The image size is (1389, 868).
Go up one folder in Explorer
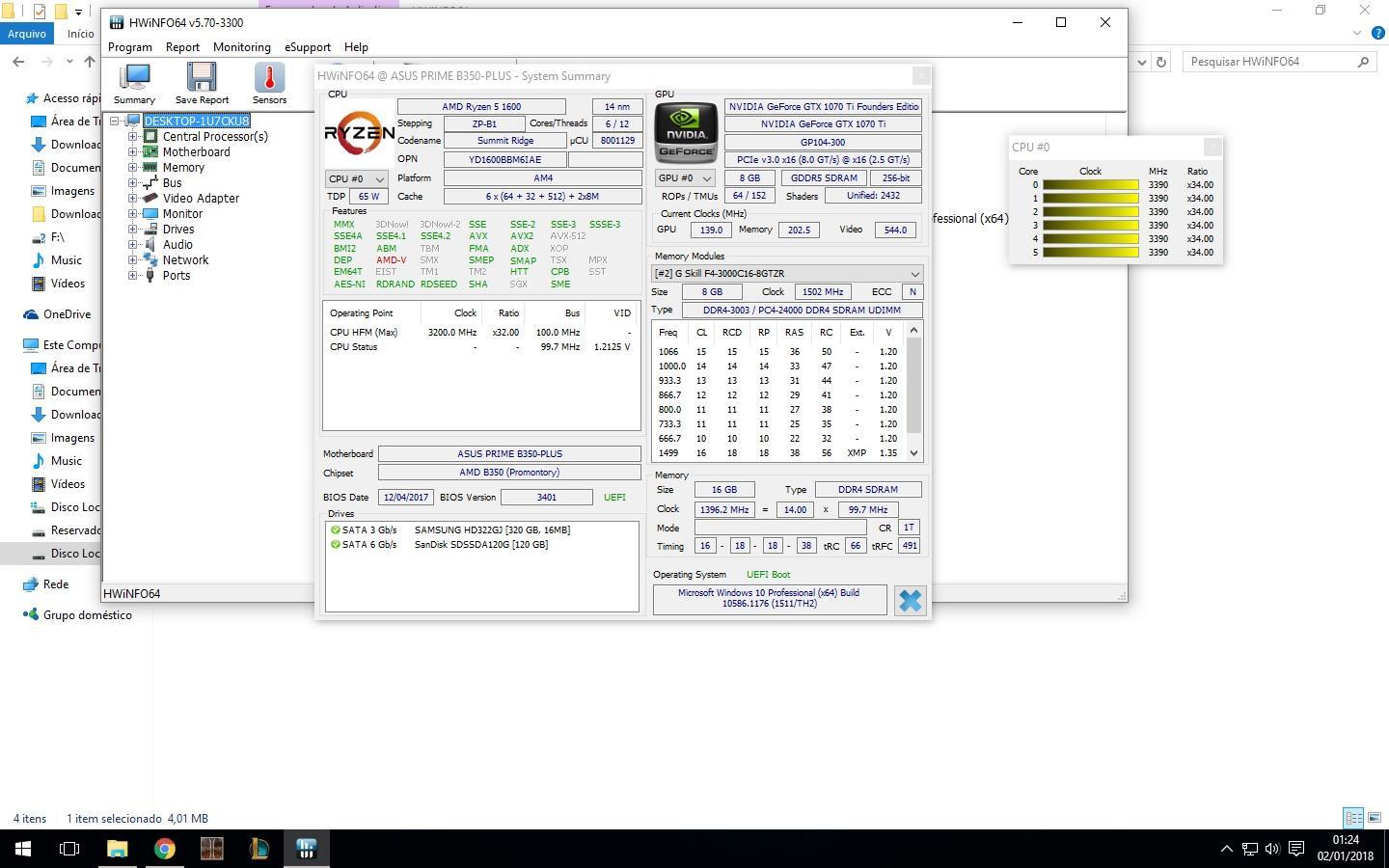pos(90,62)
